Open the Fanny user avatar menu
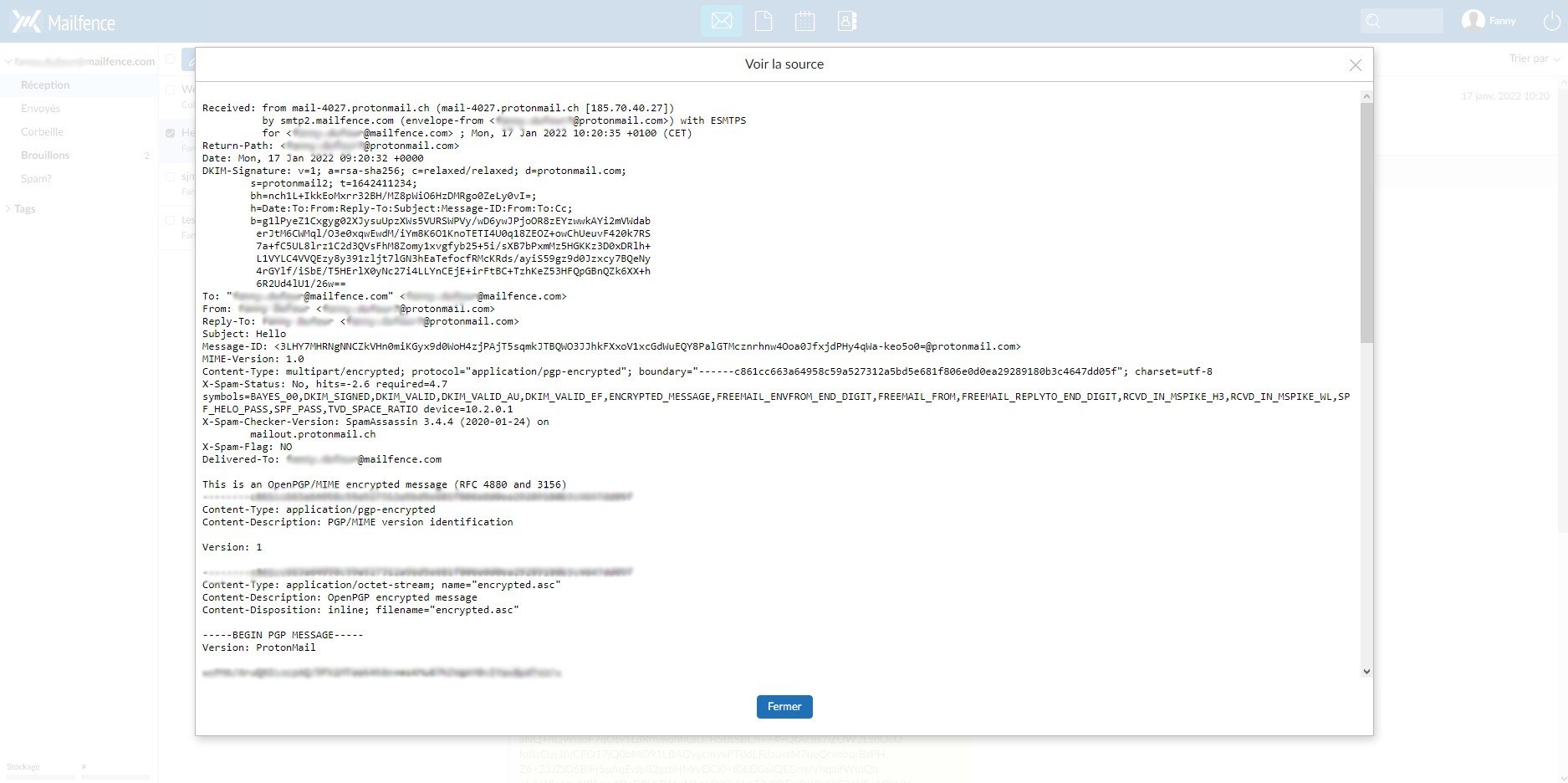The width and height of the screenshot is (1568, 783). coord(1473,21)
